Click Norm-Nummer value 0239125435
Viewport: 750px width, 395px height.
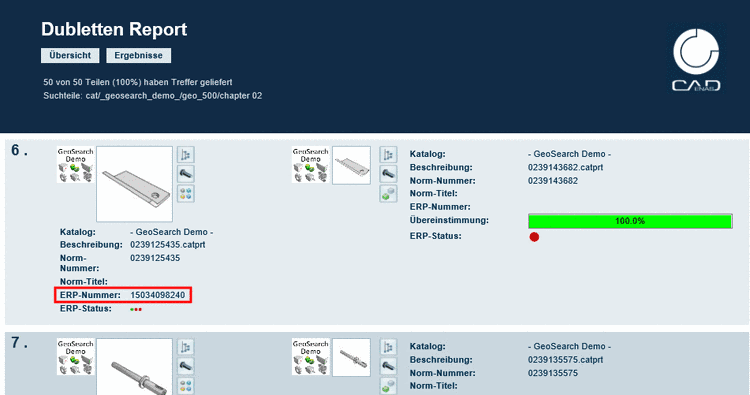(x=155, y=258)
